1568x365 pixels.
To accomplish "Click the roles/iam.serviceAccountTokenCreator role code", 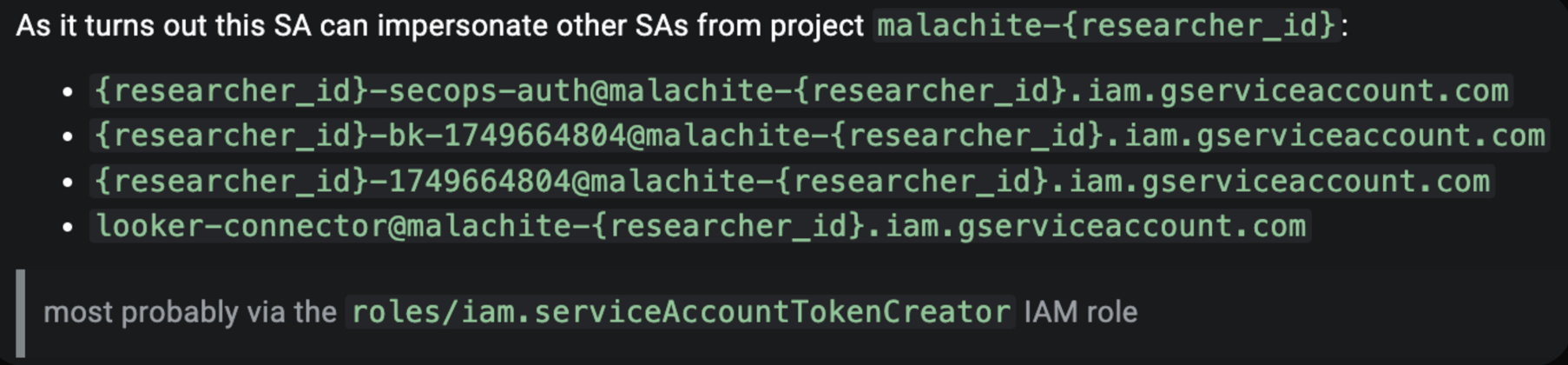I will (x=680, y=312).
